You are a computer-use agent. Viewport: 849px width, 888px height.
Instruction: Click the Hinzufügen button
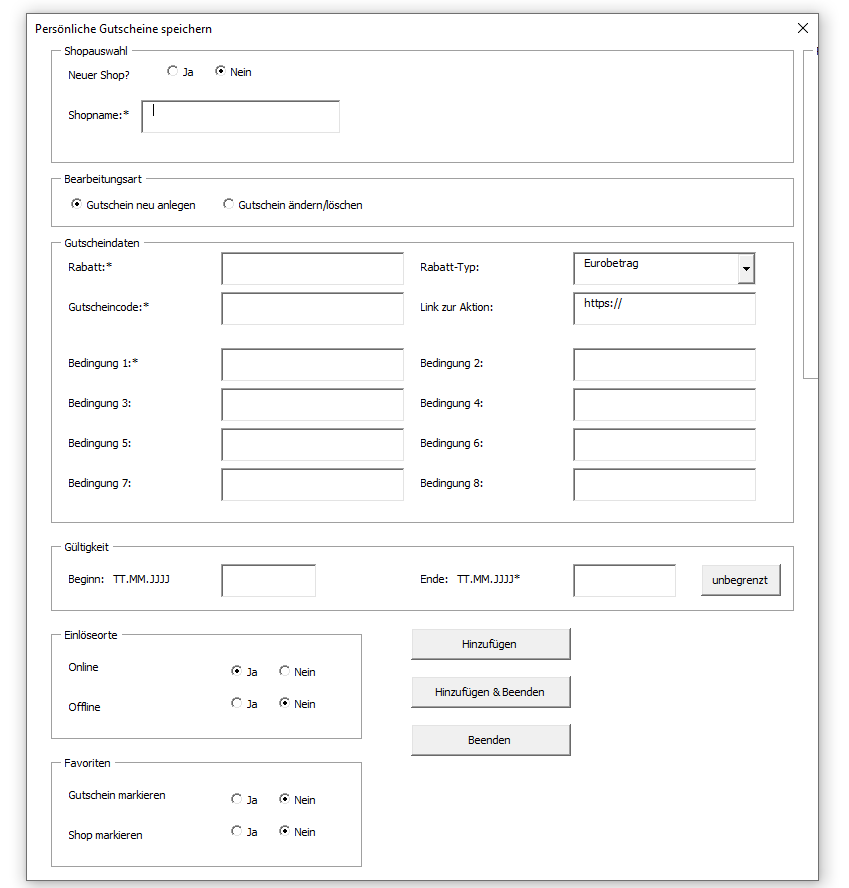[490, 644]
